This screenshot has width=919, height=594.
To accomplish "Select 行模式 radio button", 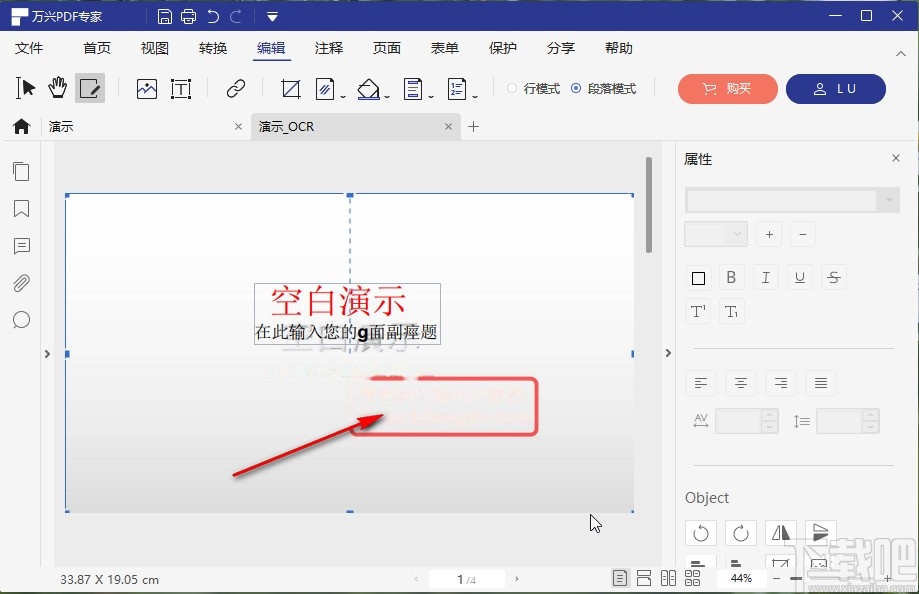I will tap(512, 89).
